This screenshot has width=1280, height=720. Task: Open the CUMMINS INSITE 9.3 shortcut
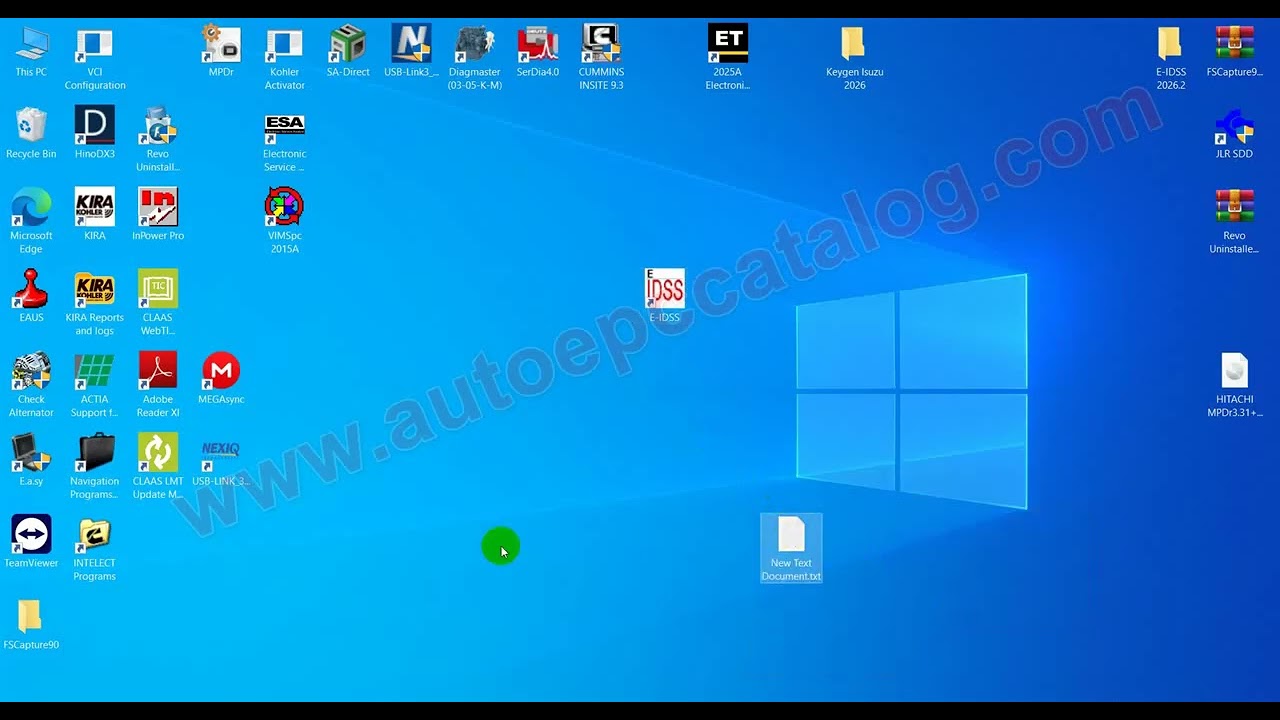click(x=601, y=58)
